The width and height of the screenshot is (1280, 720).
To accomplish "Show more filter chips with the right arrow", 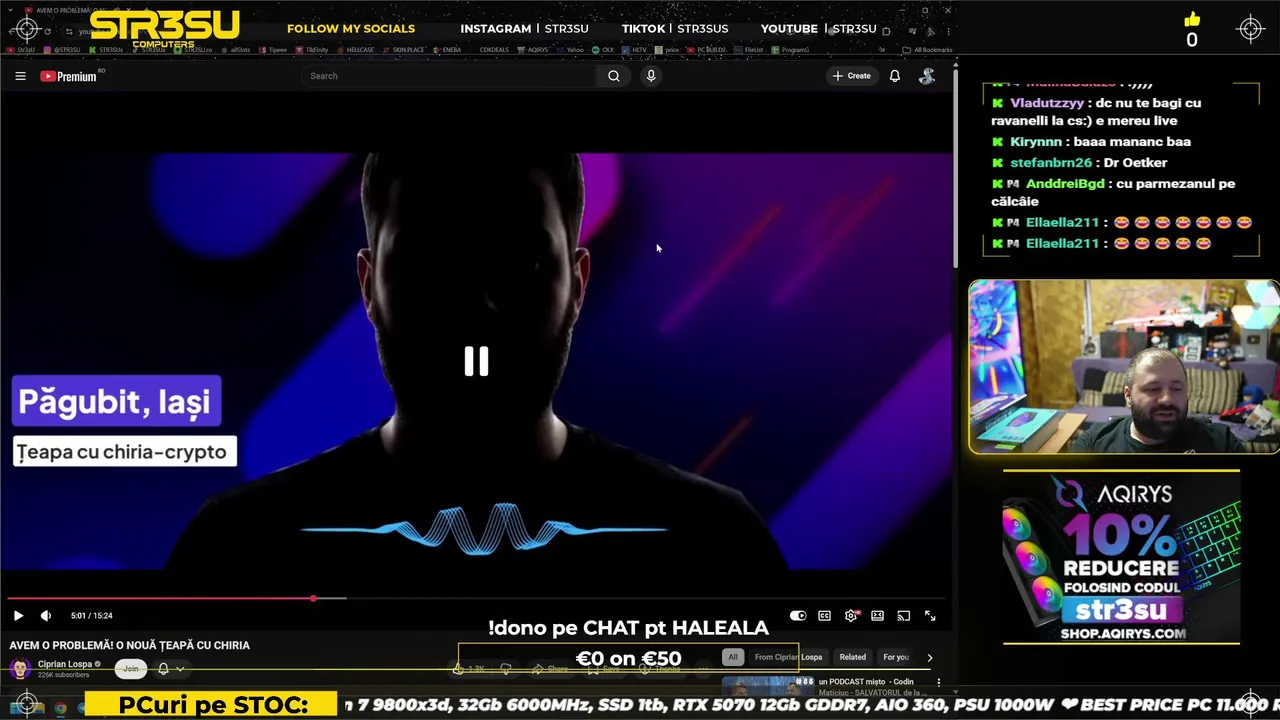I will (x=929, y=657).
